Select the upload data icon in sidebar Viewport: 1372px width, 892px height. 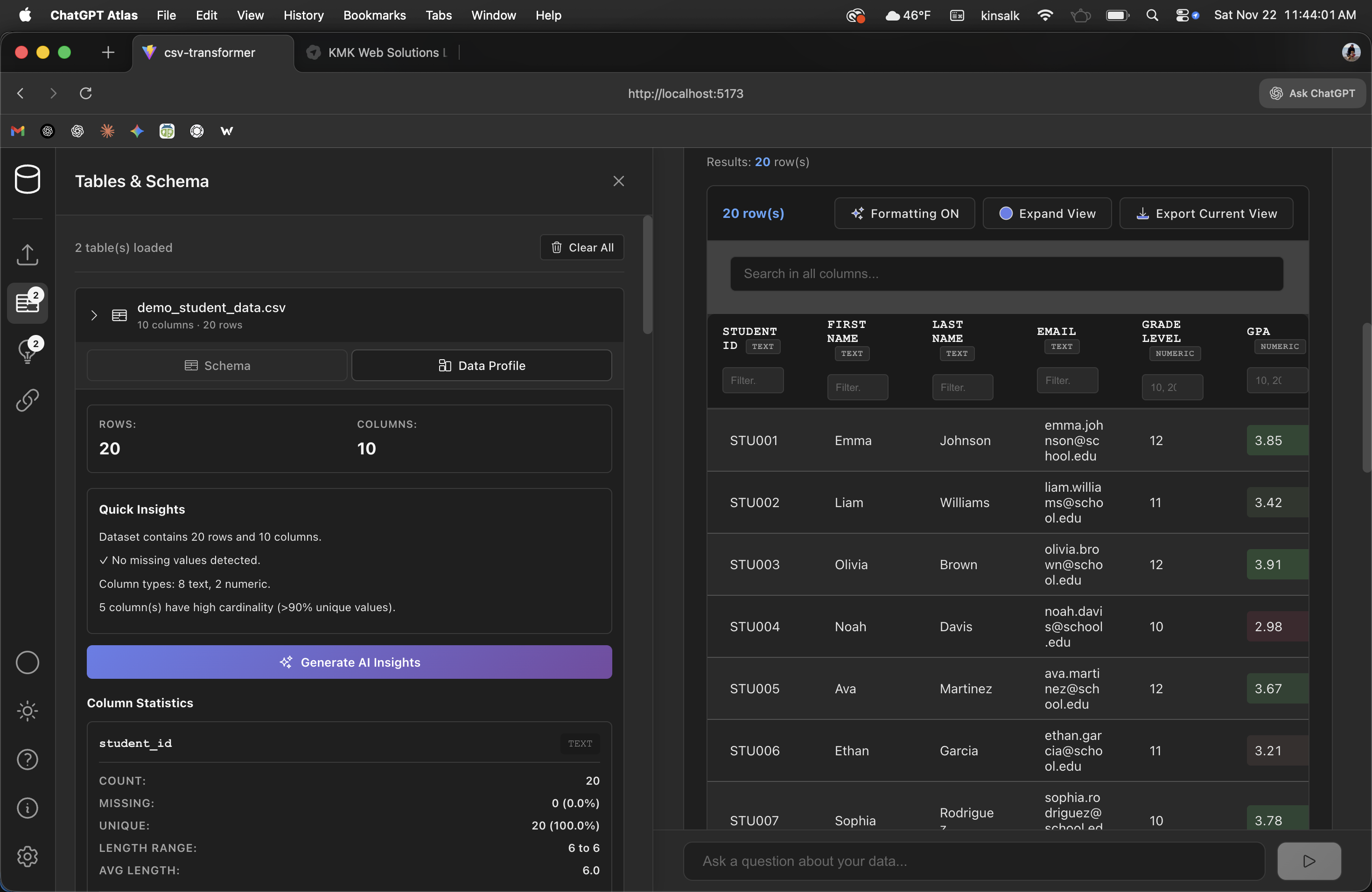(27, 255)
